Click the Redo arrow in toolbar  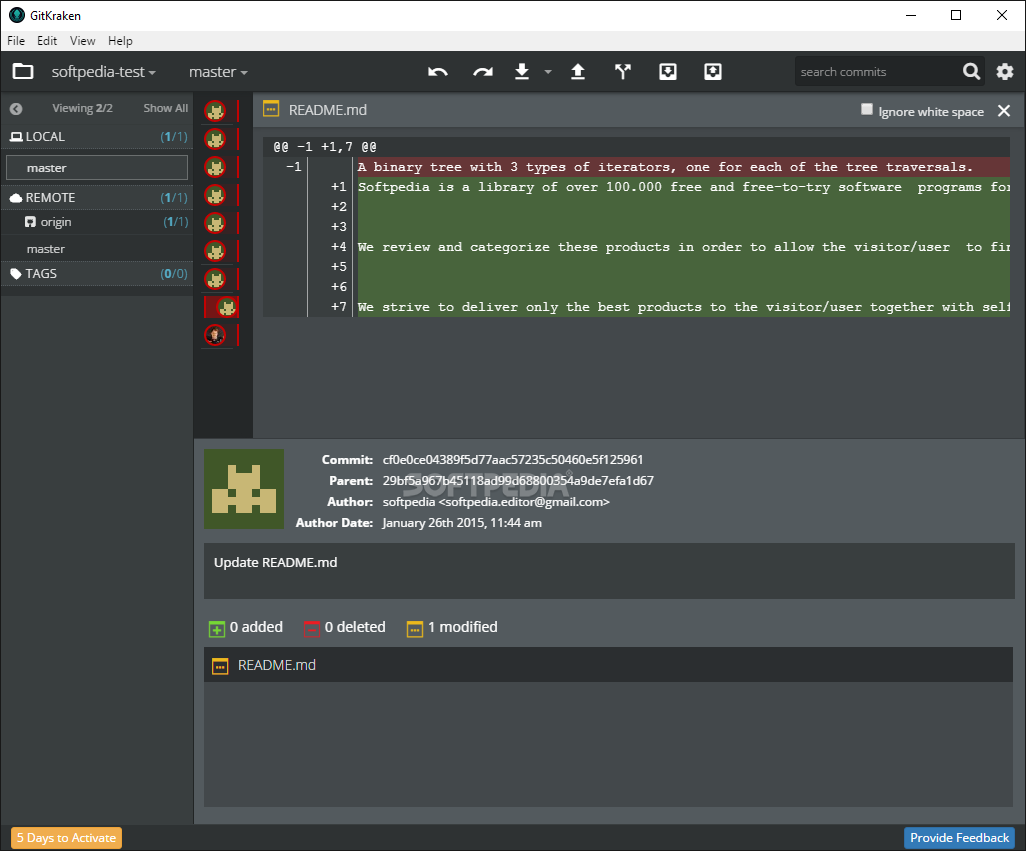pyautogui.click(x=483, y=72)
